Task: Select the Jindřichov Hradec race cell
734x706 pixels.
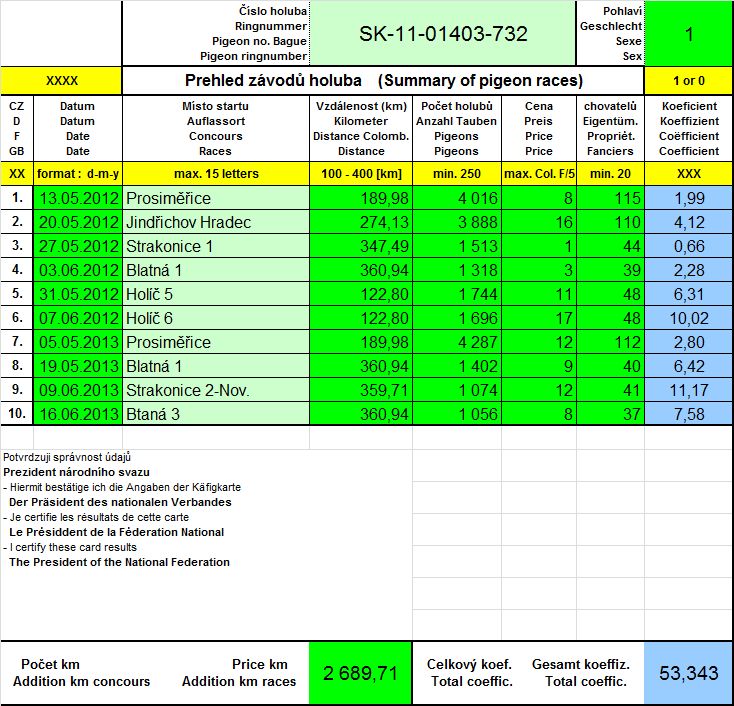Action: click(x=216, y=222)
